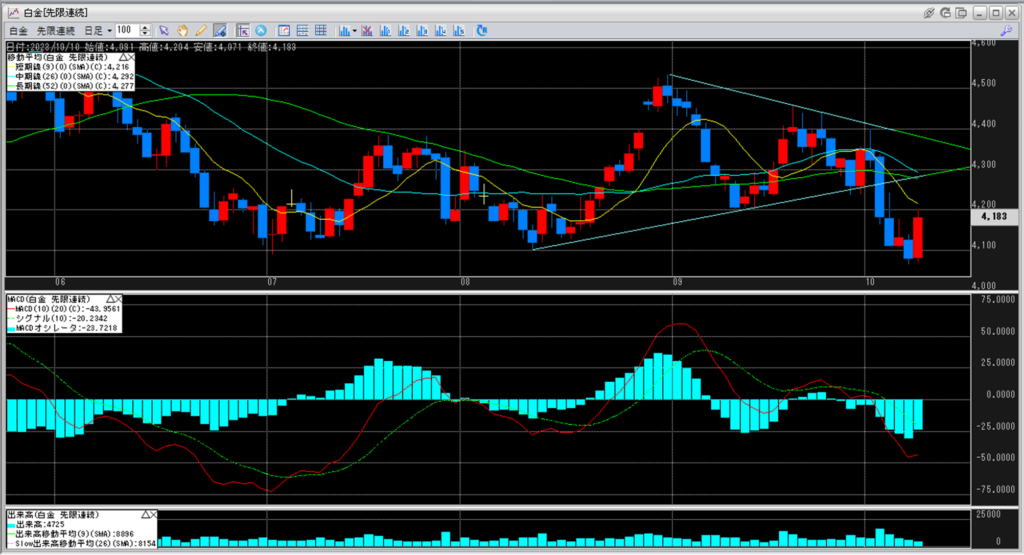Collapse the 移動平均 legend with triangle
Image resolution: width=1024 pixels, height=555 pixels.
point(125,58)
